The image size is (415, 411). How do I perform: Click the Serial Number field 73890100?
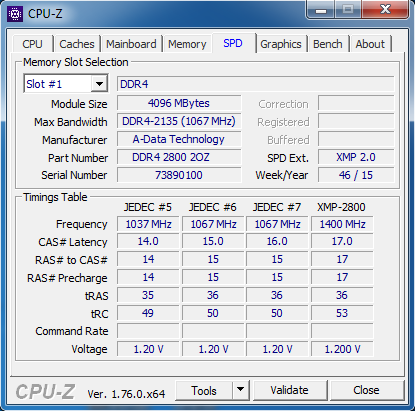point(179,175)
